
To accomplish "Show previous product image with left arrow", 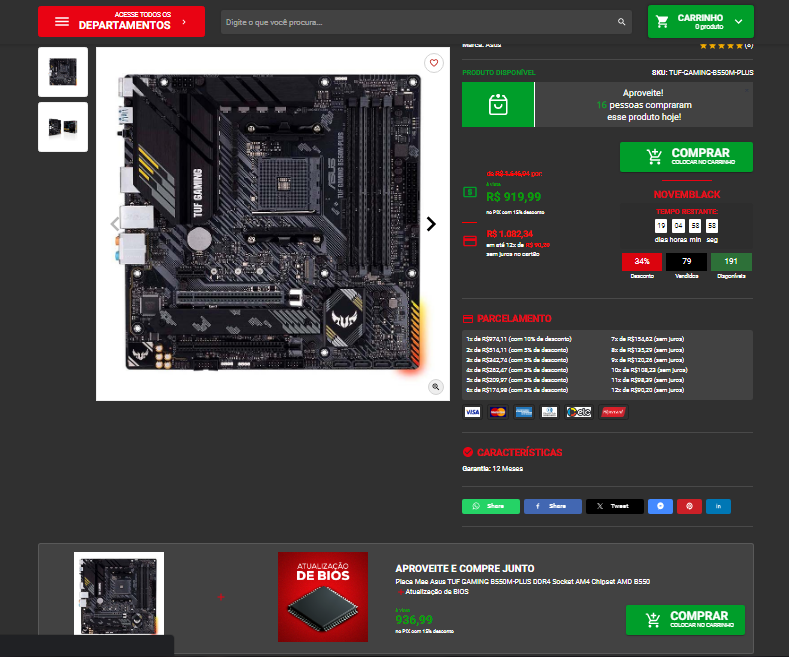I will pyautogui.click(x=115, y=224).
